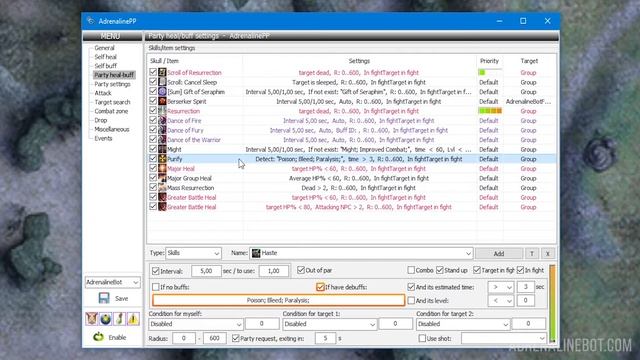This screenshot has width=640, height=360.
Task: Open the Target search section
Action: pyautogui.click(x=112, y=102)
